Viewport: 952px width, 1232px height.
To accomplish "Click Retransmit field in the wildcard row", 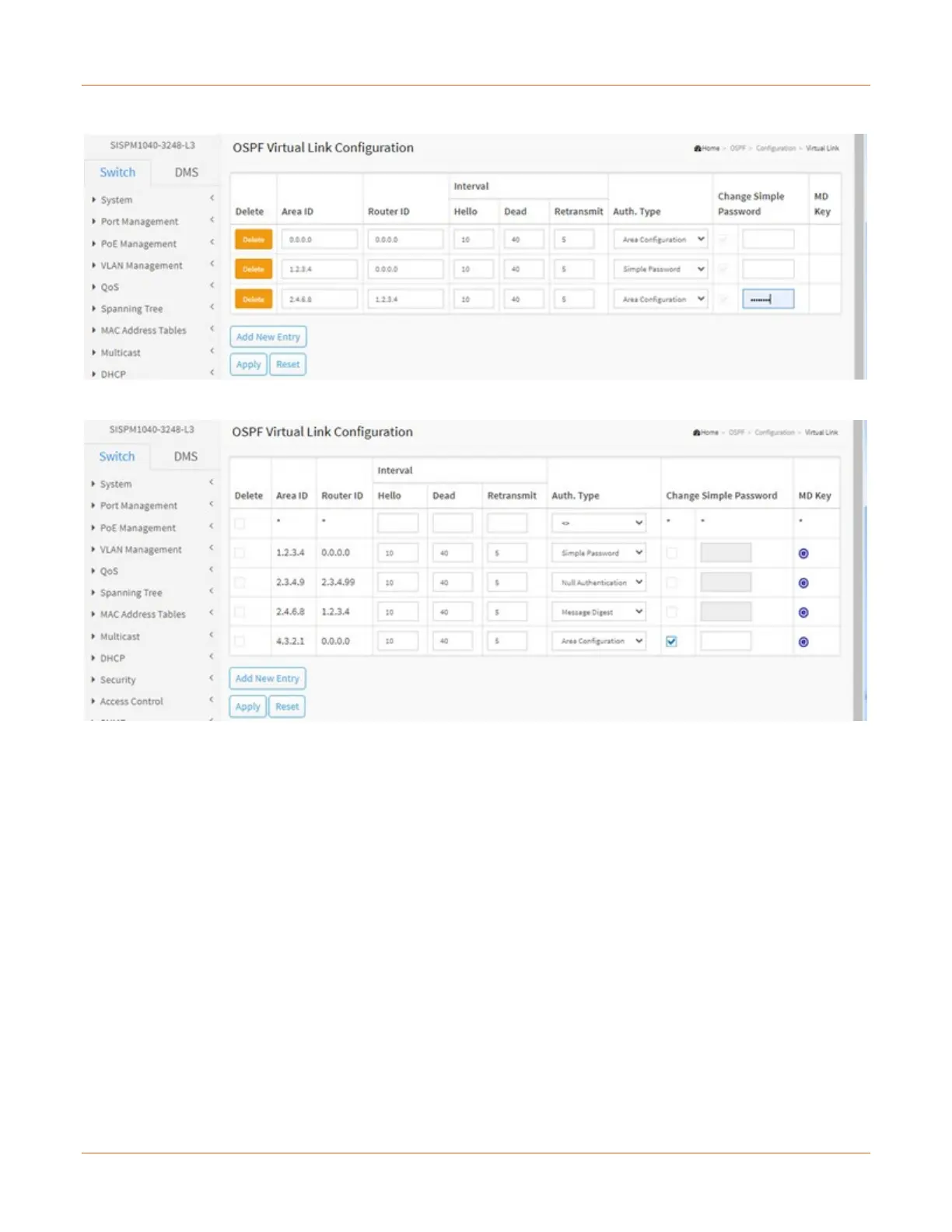I will click(x=507, y=523).
